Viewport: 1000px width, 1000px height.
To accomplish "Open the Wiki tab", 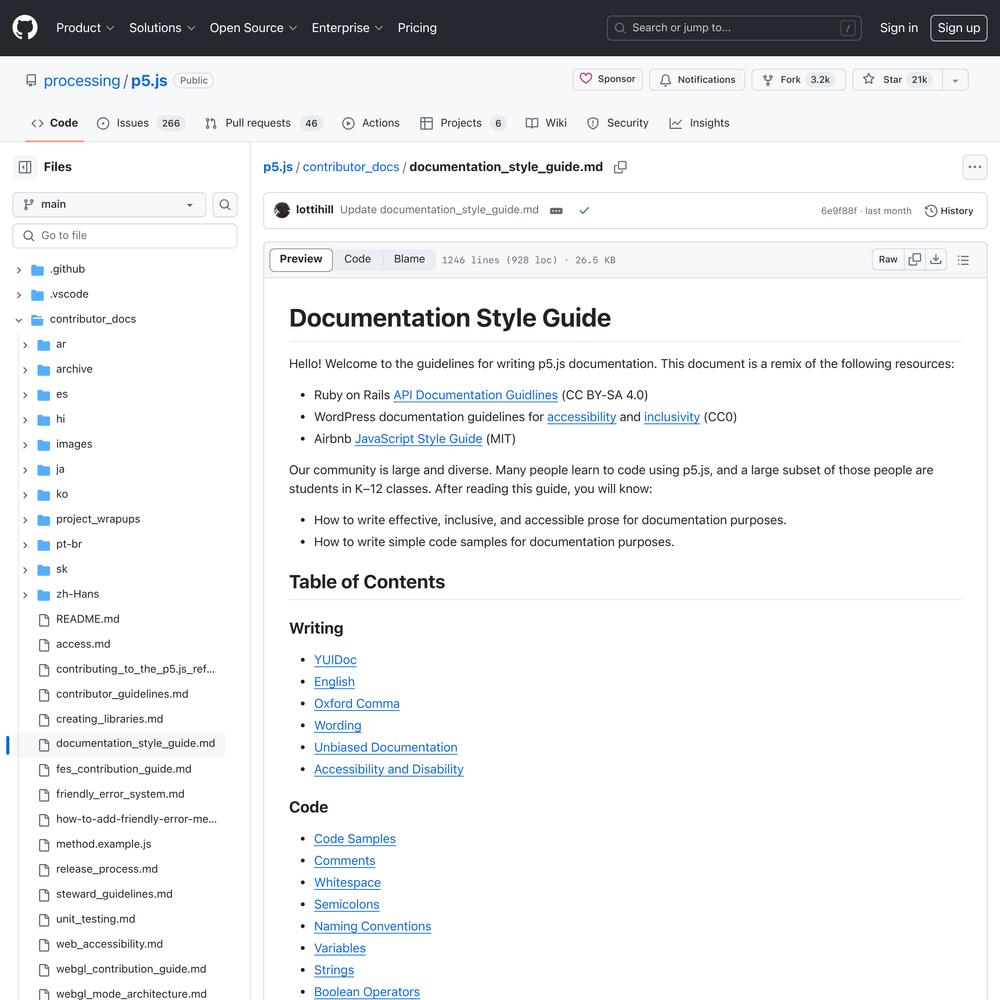I will [x=546, y=123].
